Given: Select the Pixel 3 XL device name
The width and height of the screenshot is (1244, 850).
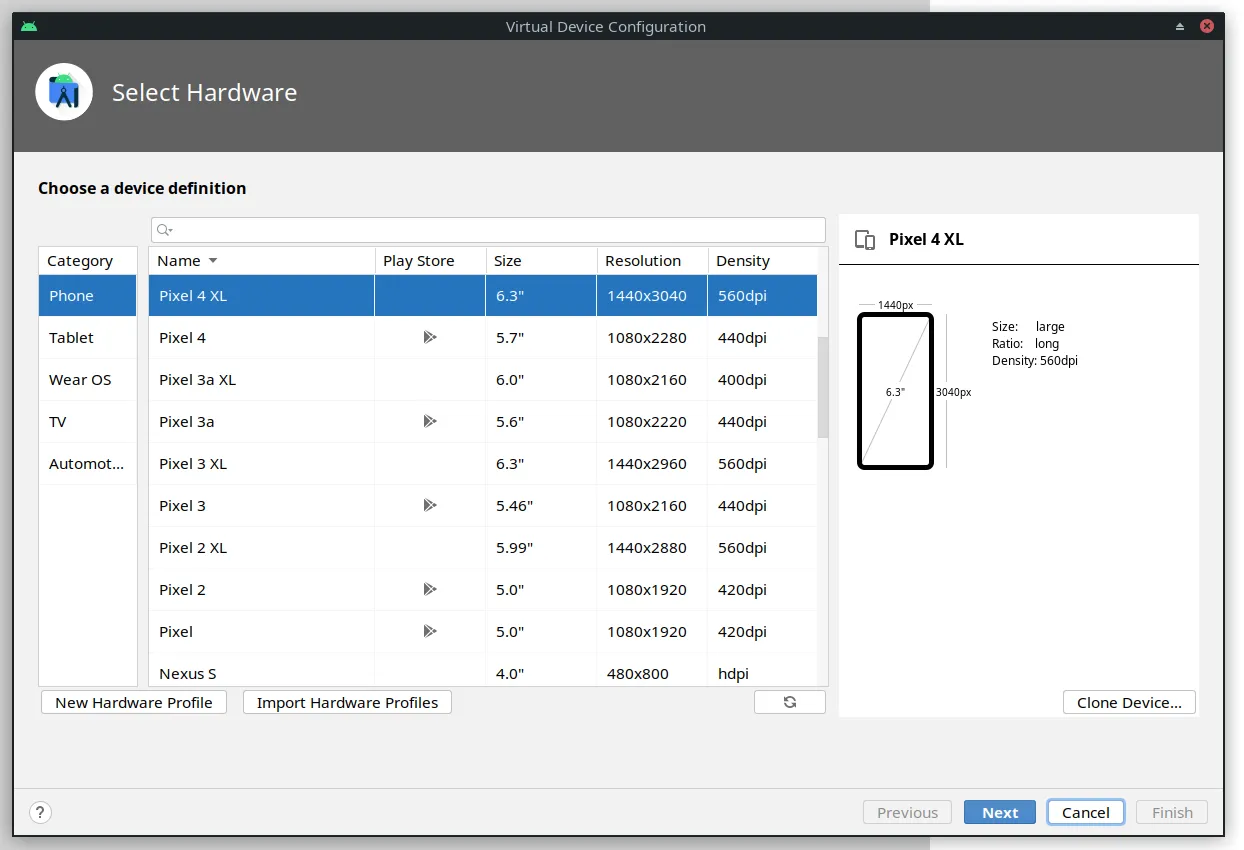Looking at the screenshot, I should 193,464.
